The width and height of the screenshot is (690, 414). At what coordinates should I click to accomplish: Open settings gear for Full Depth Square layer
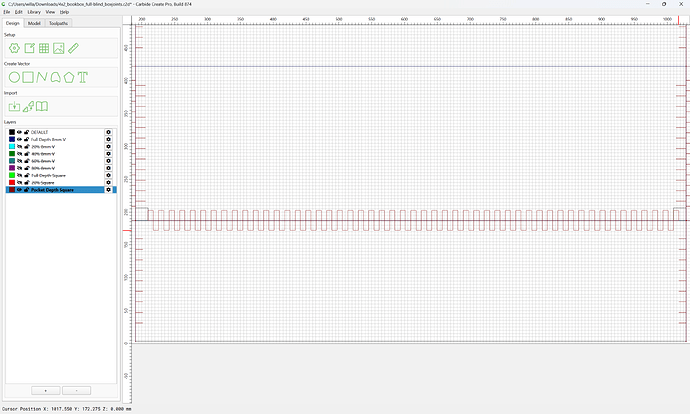point(109,175)
